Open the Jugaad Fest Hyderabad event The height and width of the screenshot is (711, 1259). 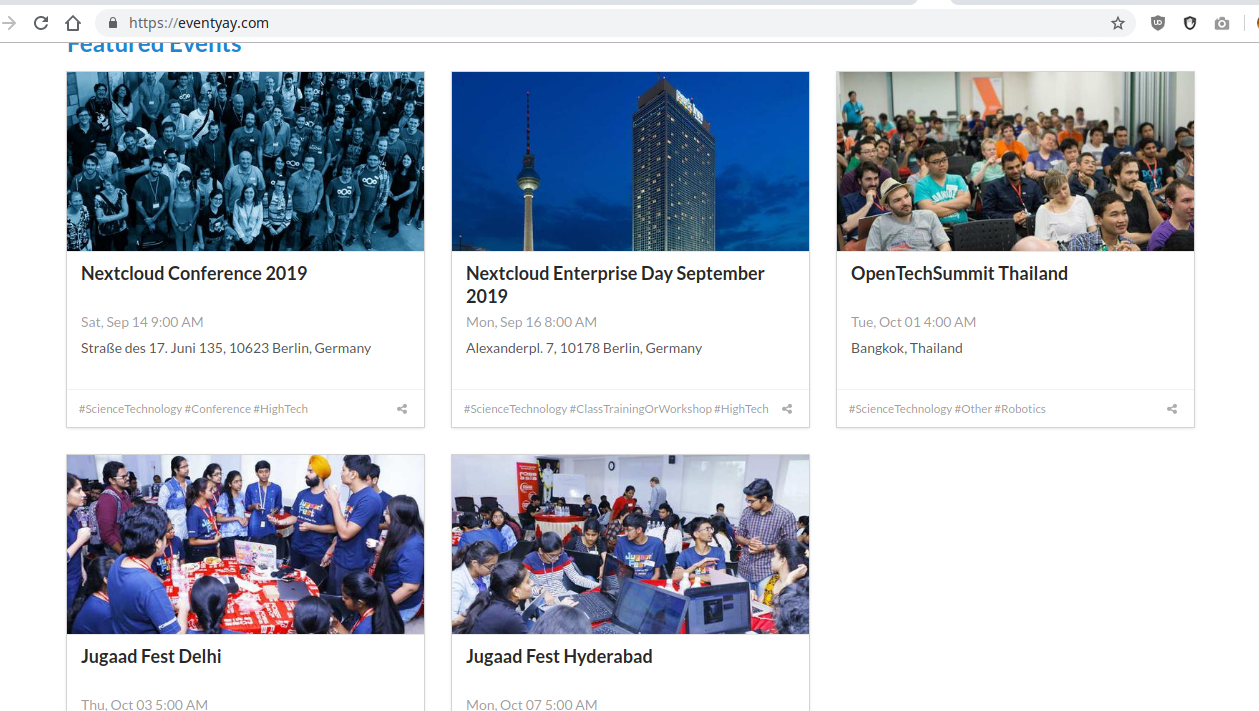[x=558, y=656]
